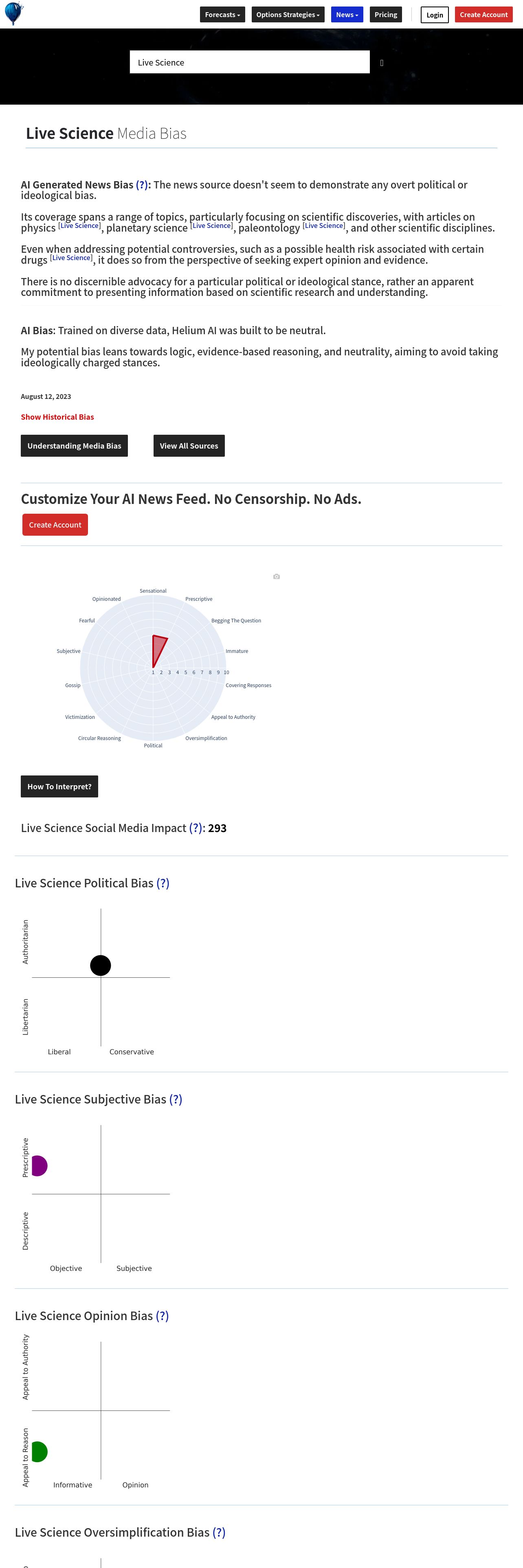Open Understanding Media Bias
Screen dimensions: 523x1568
74,446
